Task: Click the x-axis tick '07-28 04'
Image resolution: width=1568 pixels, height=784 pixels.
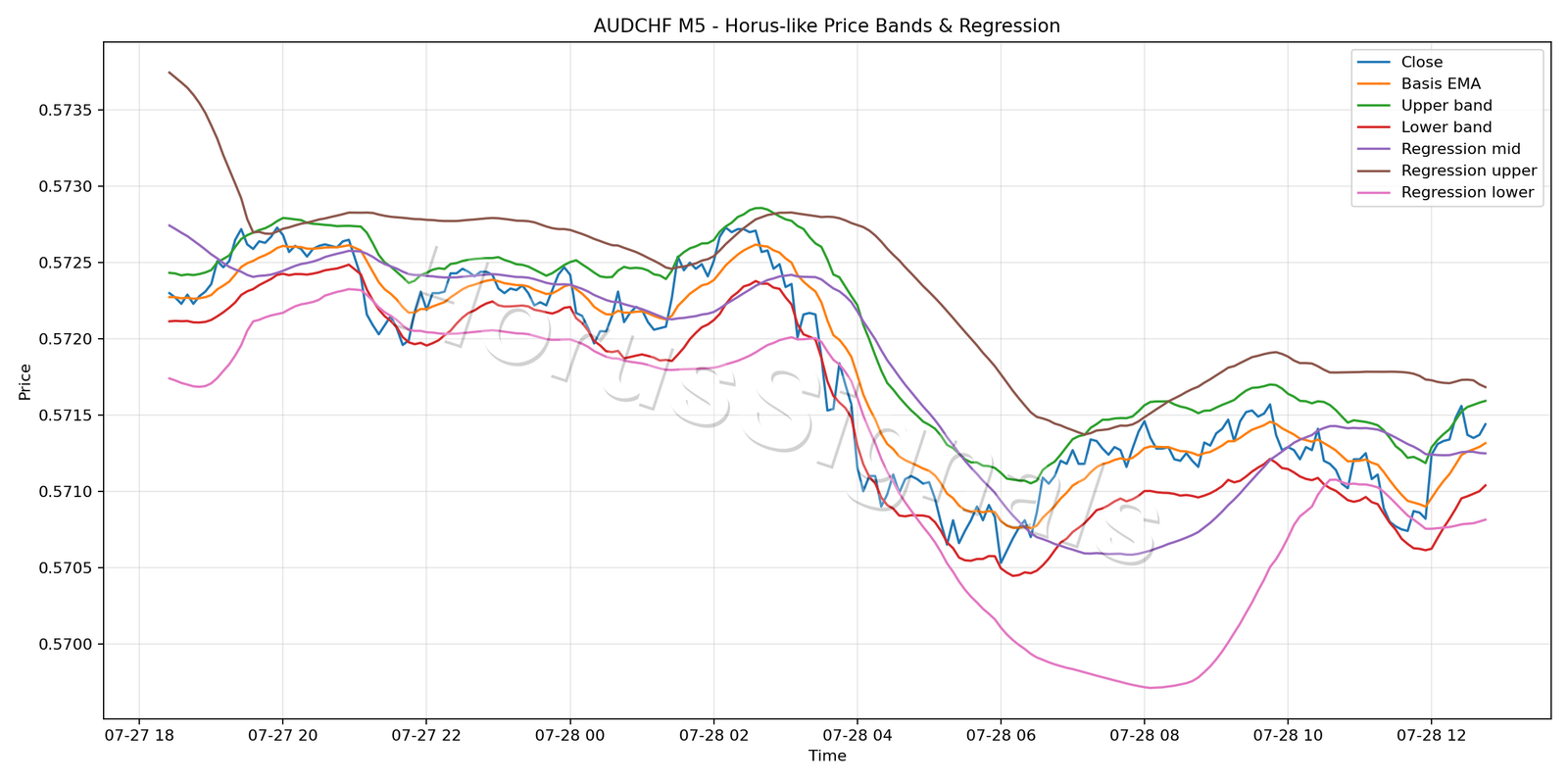Action: tap(857, 735)
